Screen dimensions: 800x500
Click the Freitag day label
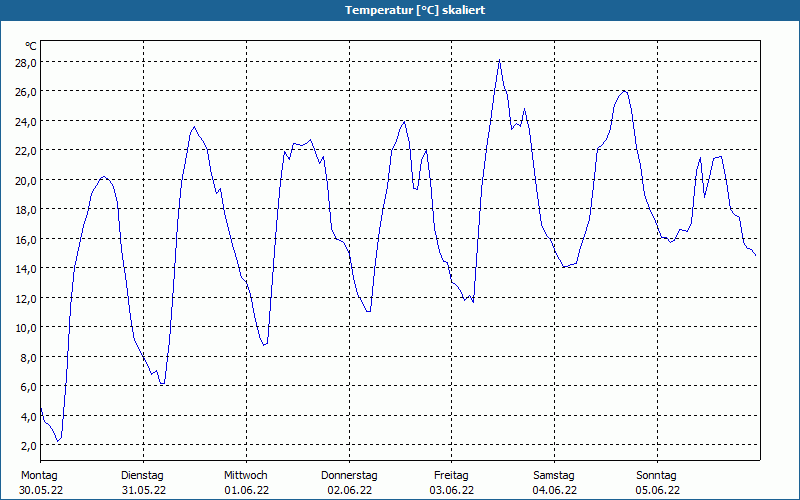[451, 476]
